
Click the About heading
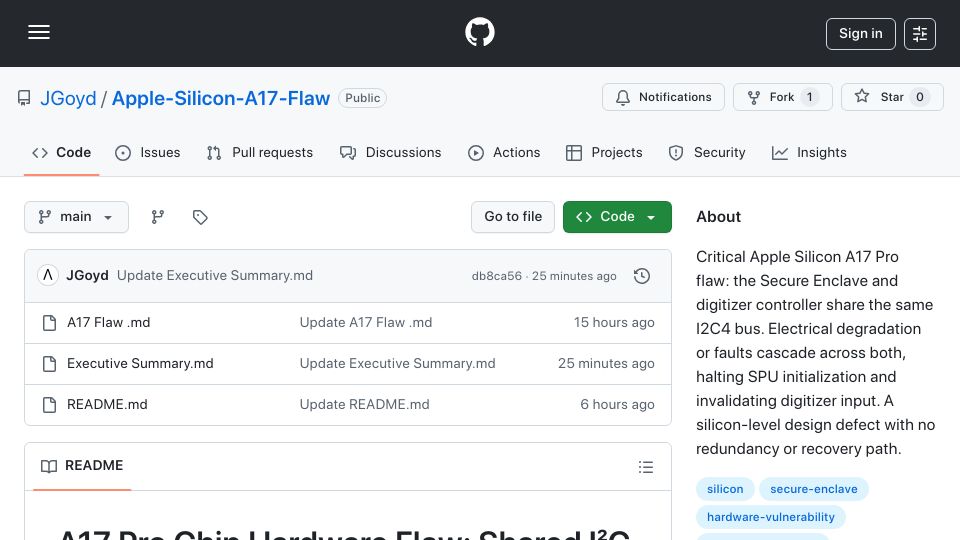point(718,217)
